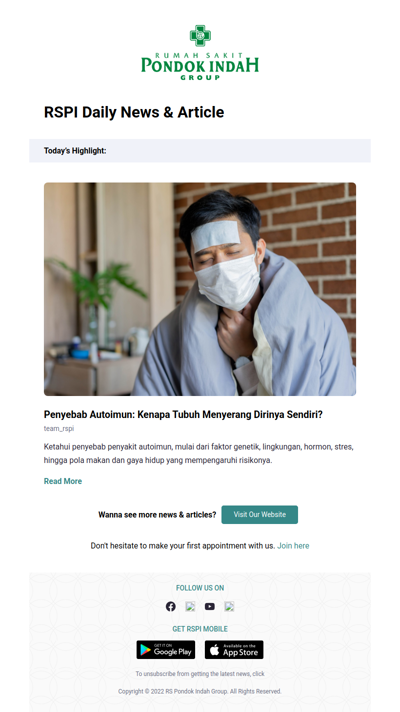
Task: Click the article summary paragraph
Action: [x=198, y=453]
